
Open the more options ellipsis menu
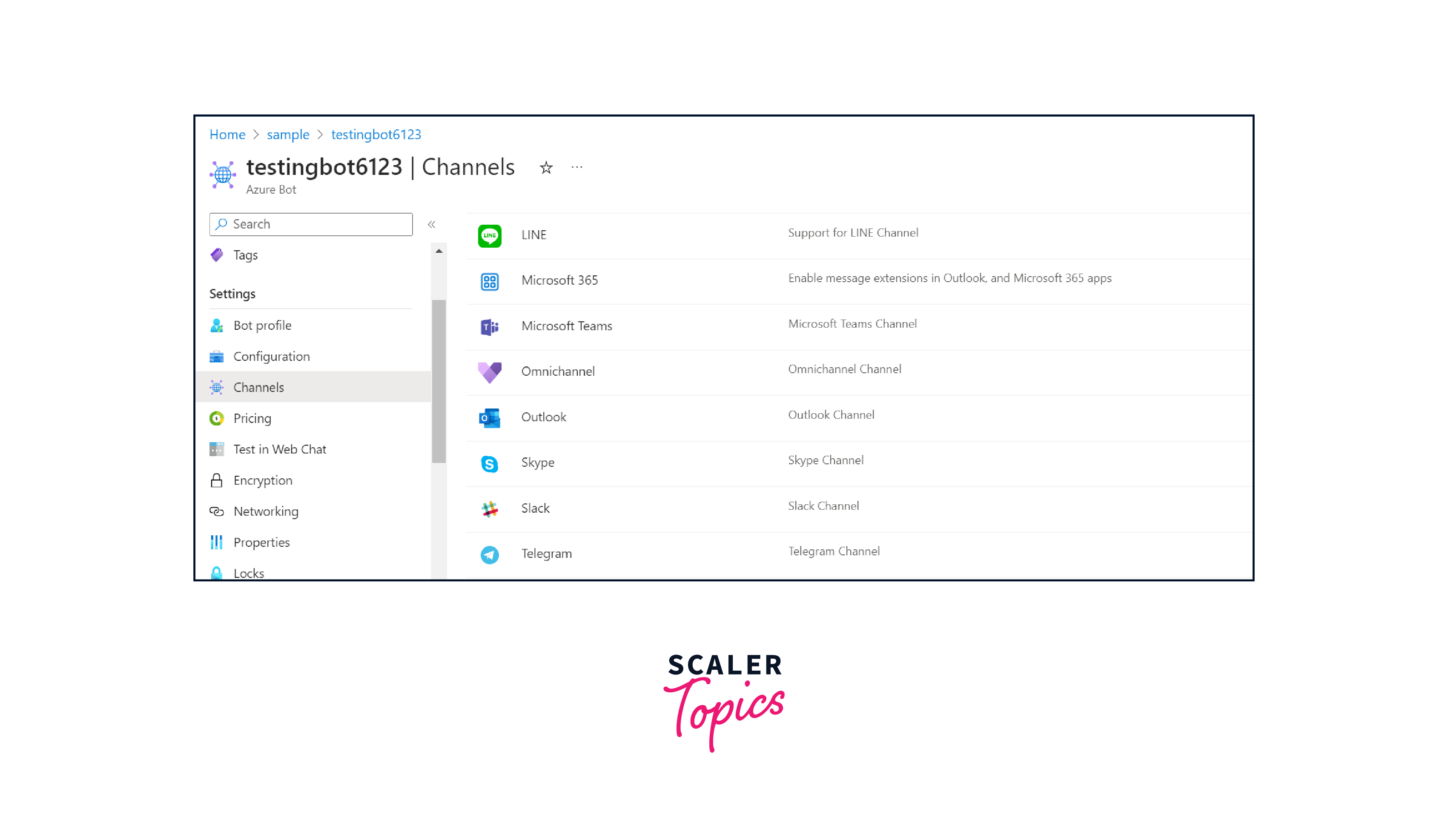tap(577, 168)
